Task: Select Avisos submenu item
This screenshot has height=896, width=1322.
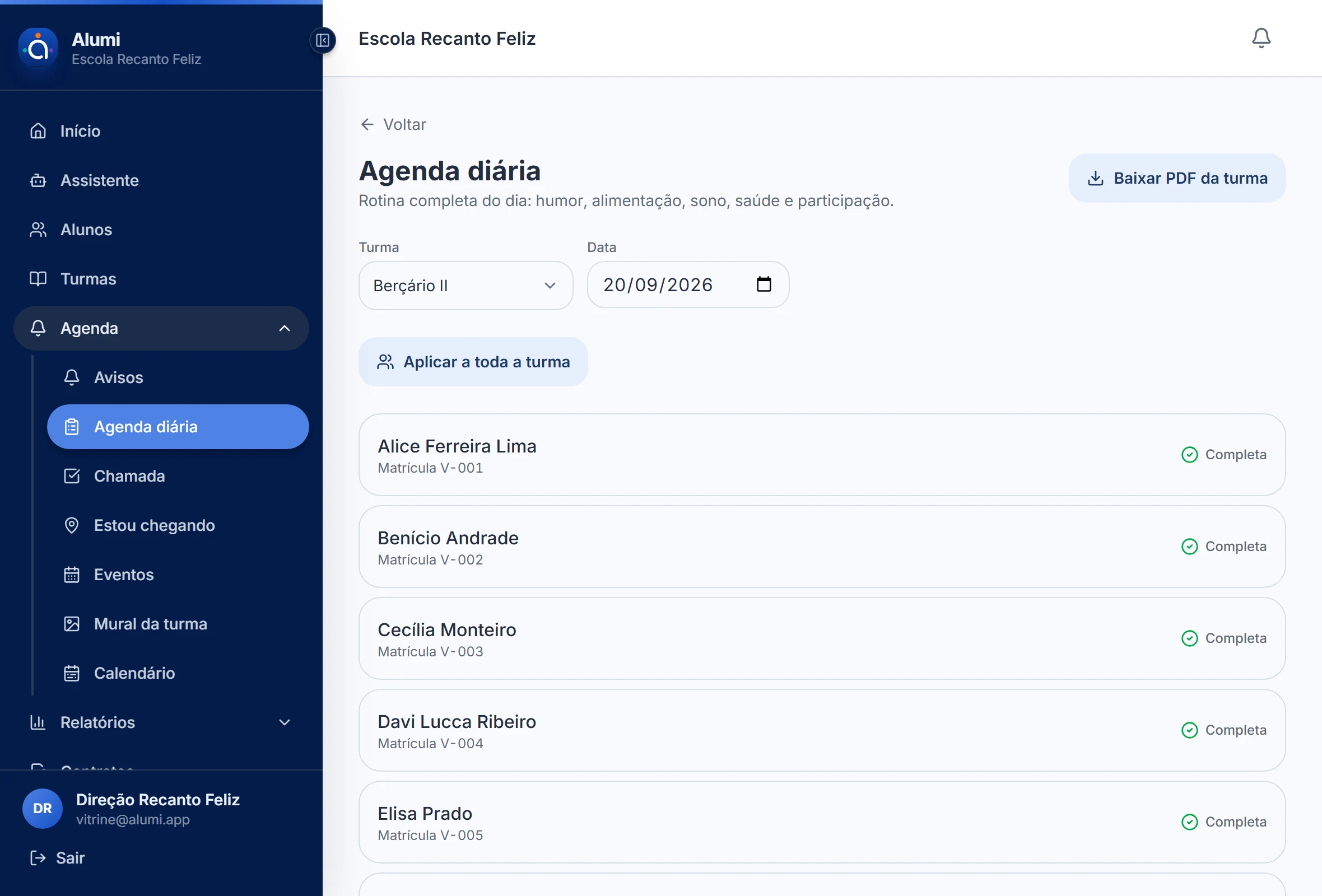Action: coord(178,377)
